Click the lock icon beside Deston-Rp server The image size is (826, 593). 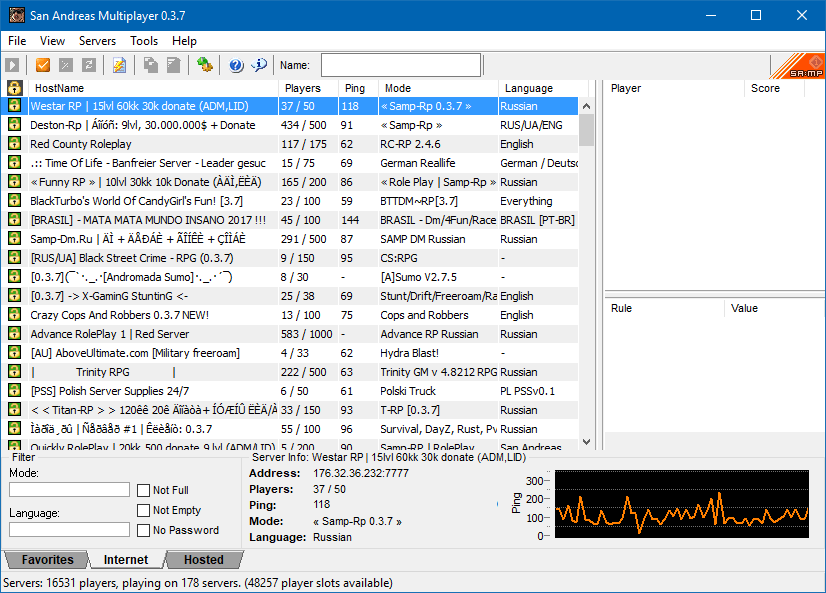(x=15, y=125)
